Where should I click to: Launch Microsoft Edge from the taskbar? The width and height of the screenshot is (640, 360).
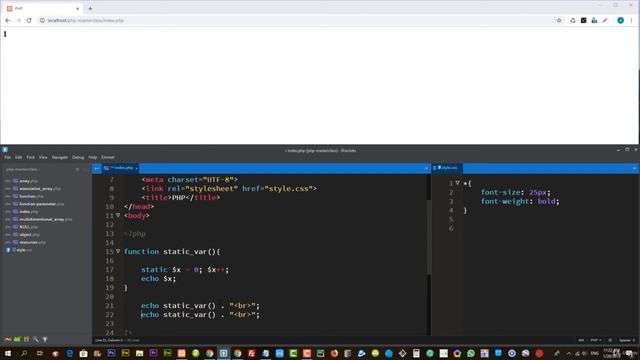click(x=70, y=353)
